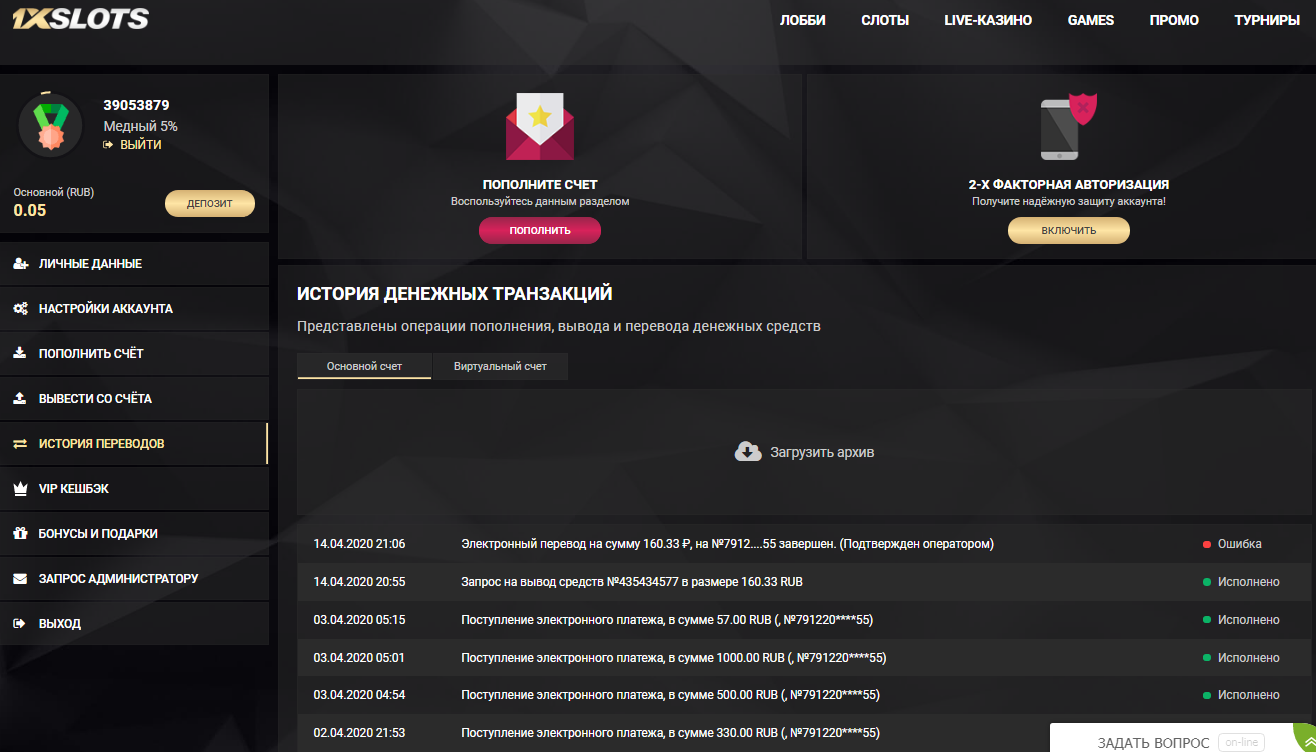Open the ЗАДАТЬ ВОПРОС chat widget
Screen dimensions: 1316x752
(x=1153, y=742)
